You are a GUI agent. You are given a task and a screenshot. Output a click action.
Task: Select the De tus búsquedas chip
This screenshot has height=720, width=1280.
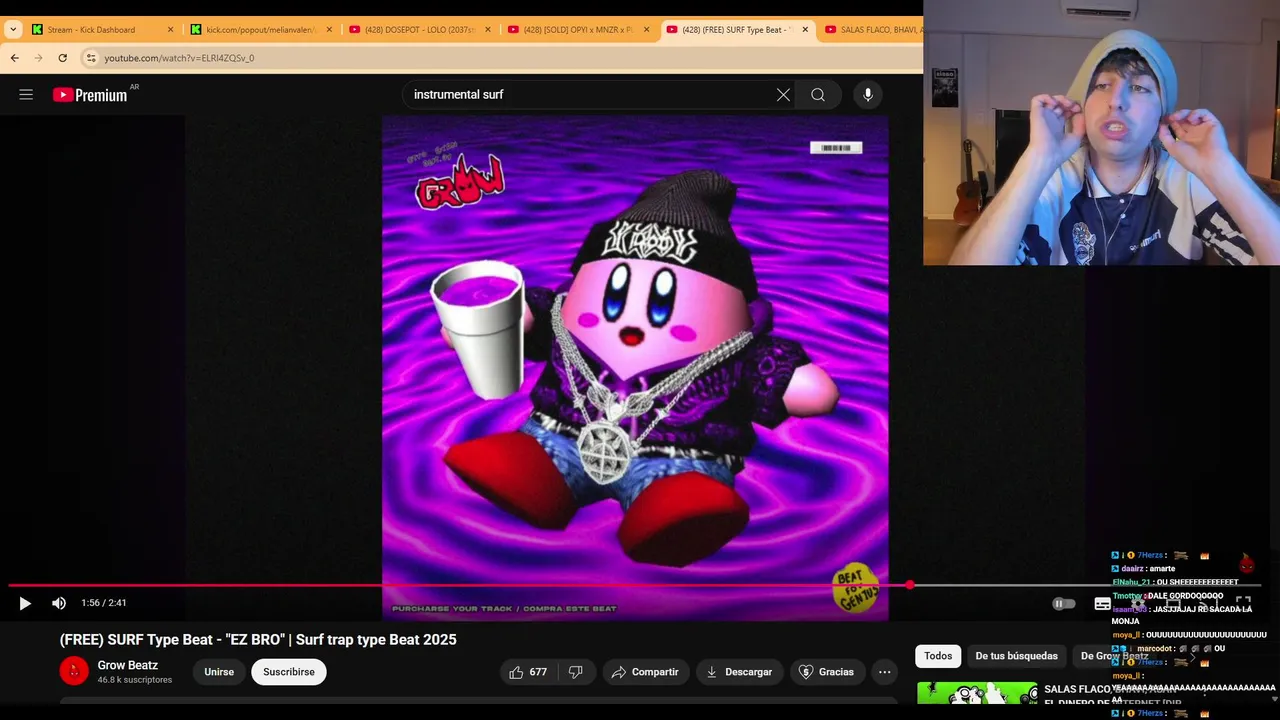1016,656
